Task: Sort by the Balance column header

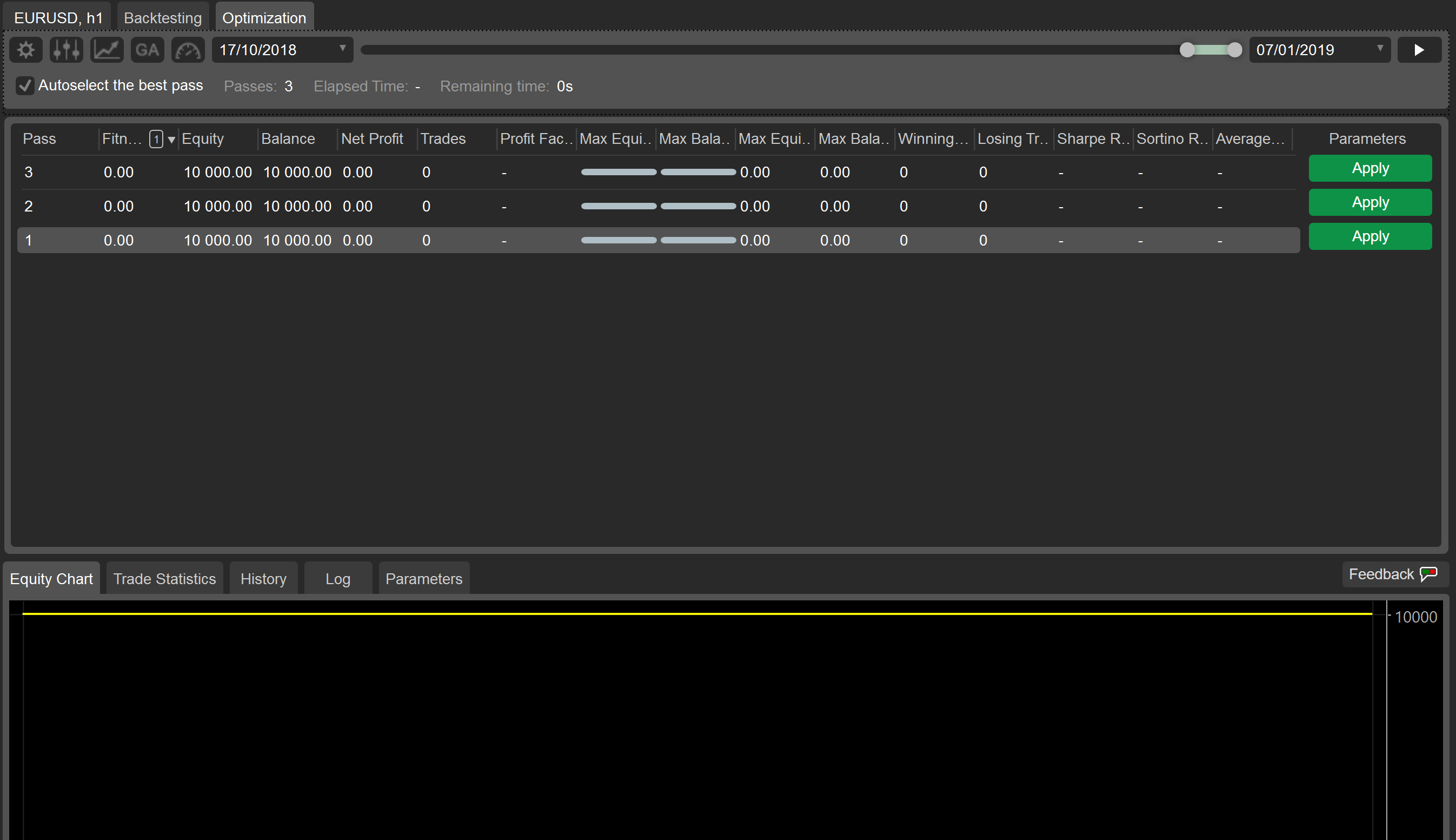Action: point(288,139)
